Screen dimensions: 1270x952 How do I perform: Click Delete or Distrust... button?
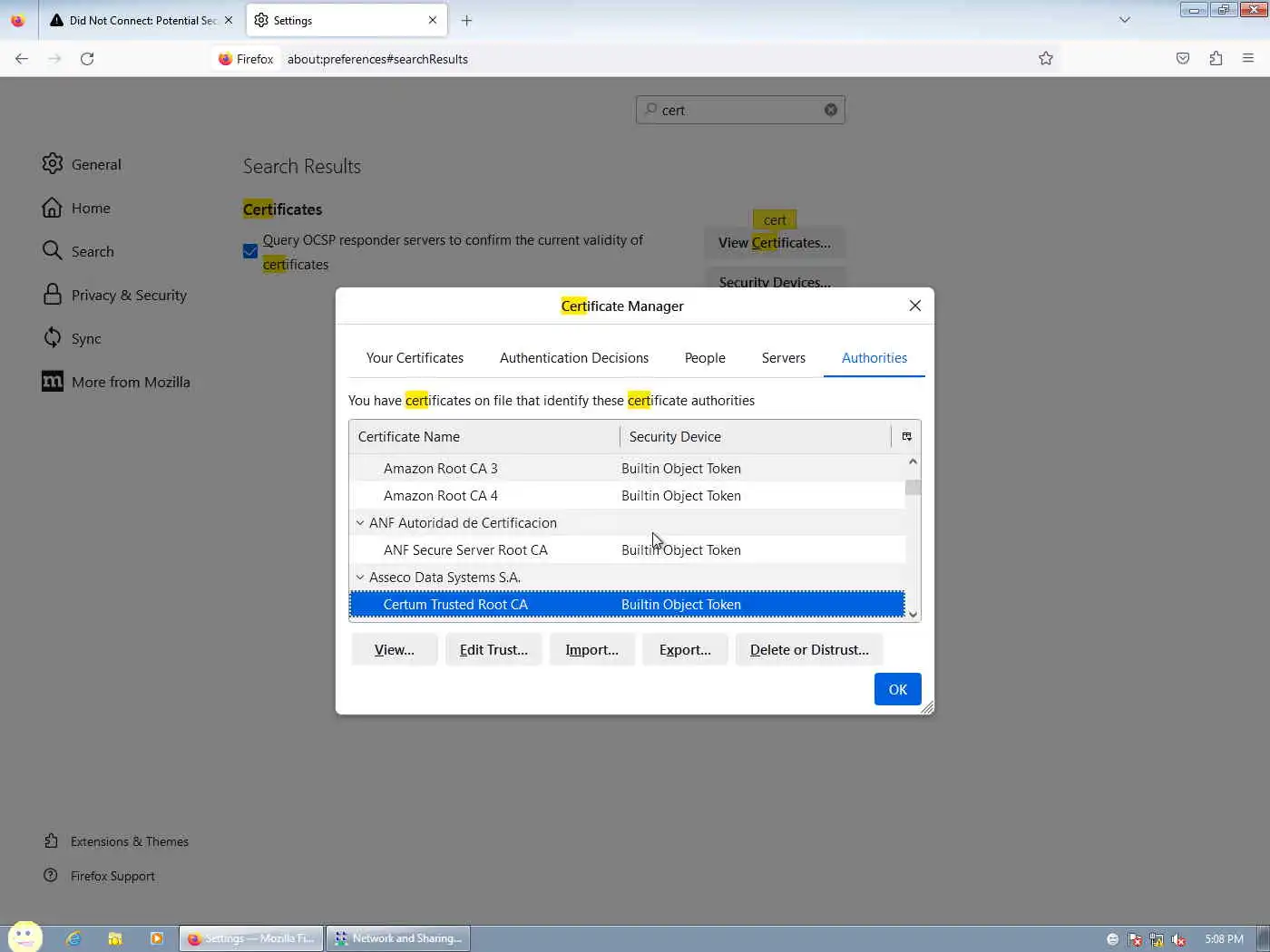(x=809, y=650)
